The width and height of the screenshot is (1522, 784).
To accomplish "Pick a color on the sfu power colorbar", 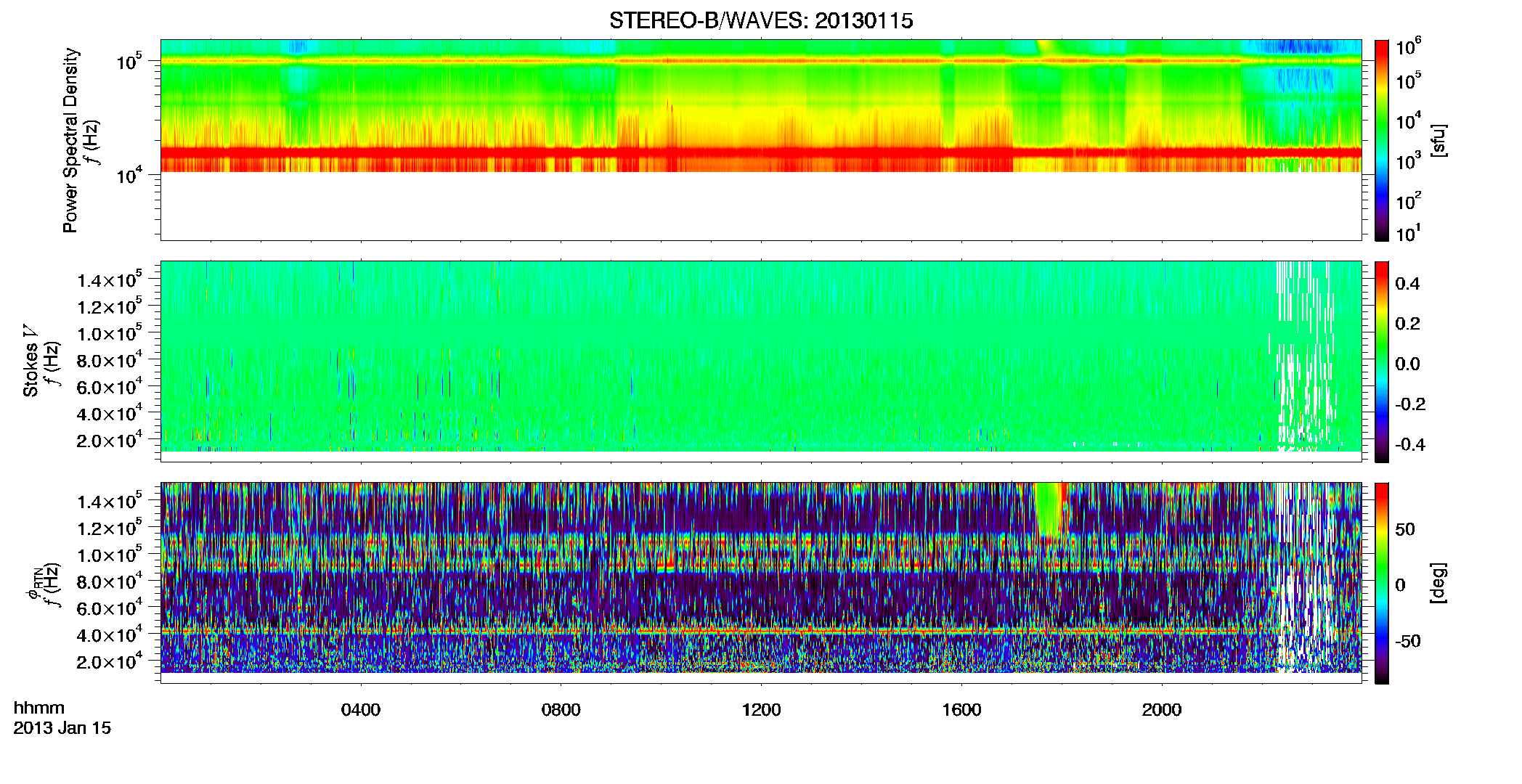I will click(1382, 140).
